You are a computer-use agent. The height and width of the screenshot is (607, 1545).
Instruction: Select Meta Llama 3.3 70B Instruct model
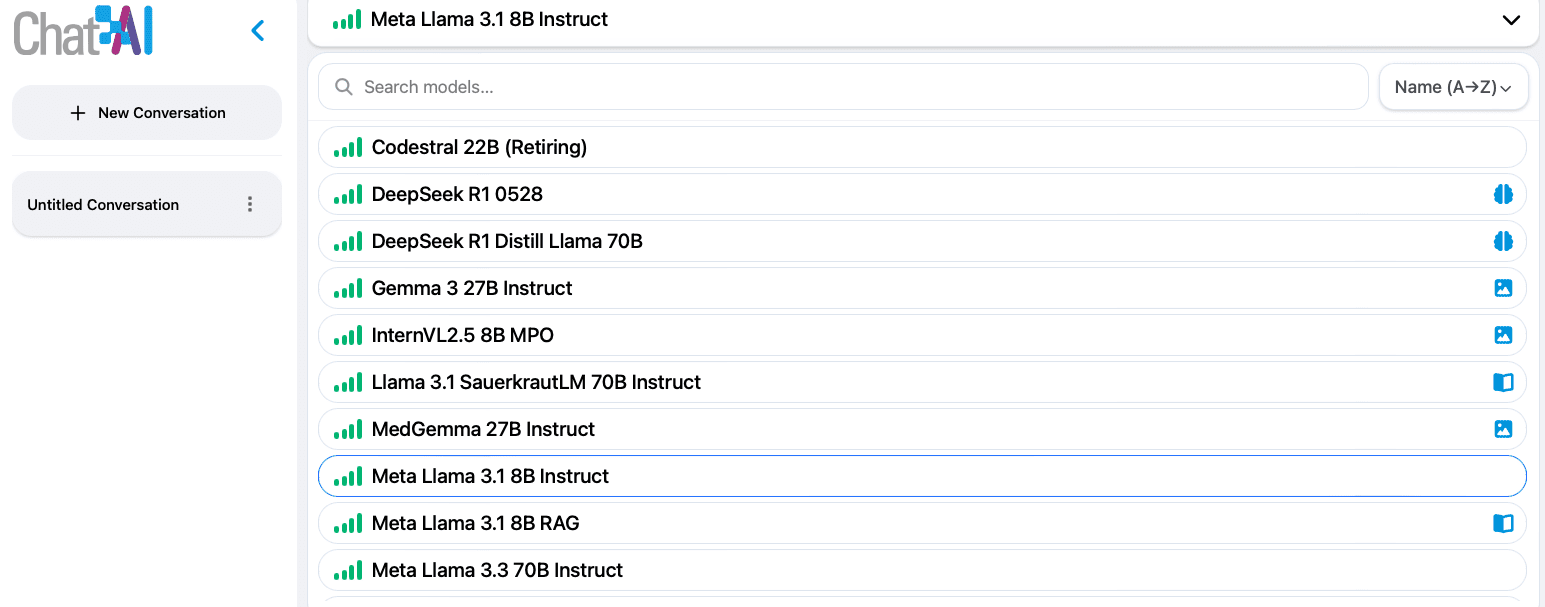coord(922,570)
